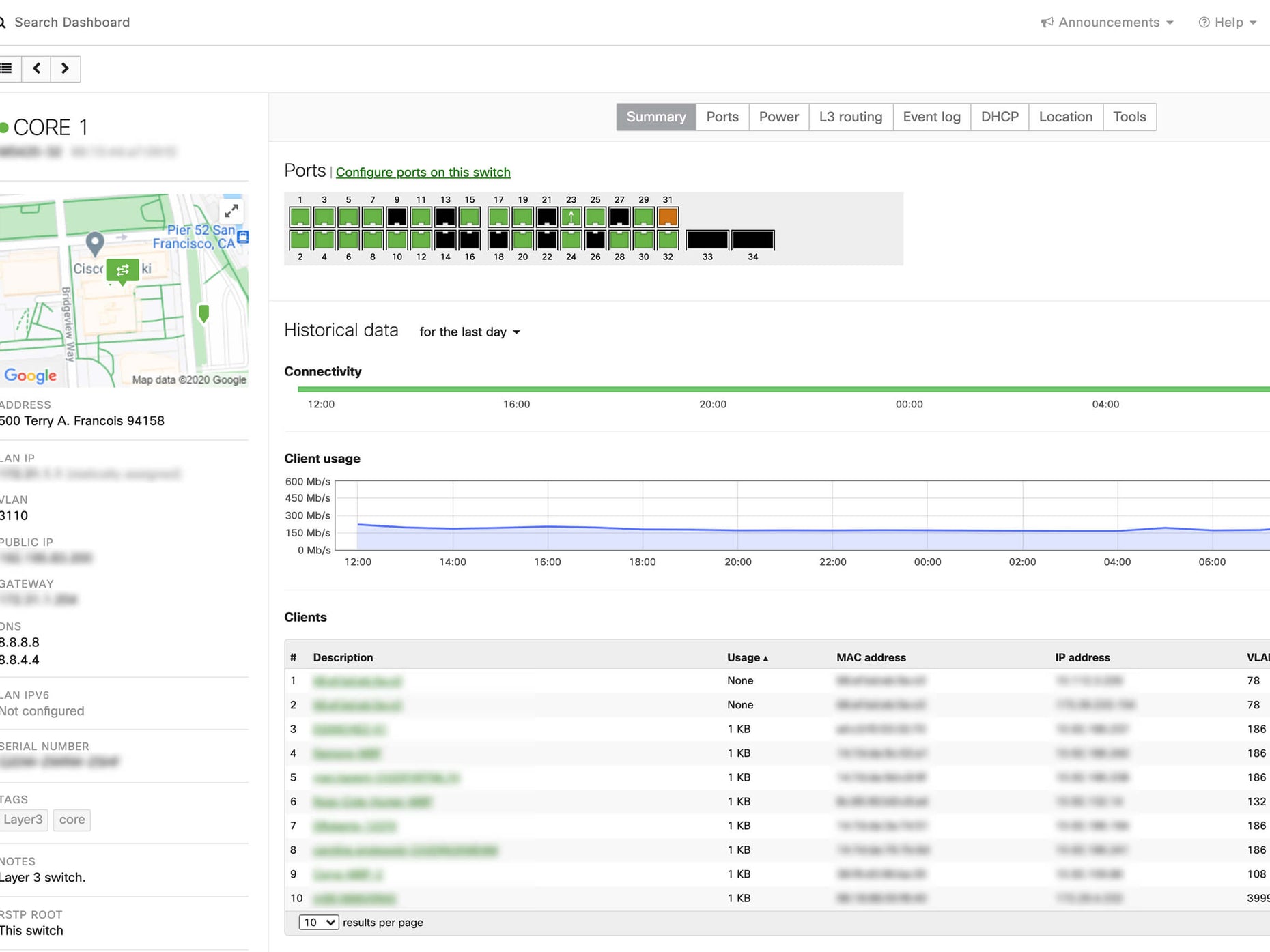This screenshot has height=952, width=1270.
Task: Select SFP port 33
Action: point(707,240)
